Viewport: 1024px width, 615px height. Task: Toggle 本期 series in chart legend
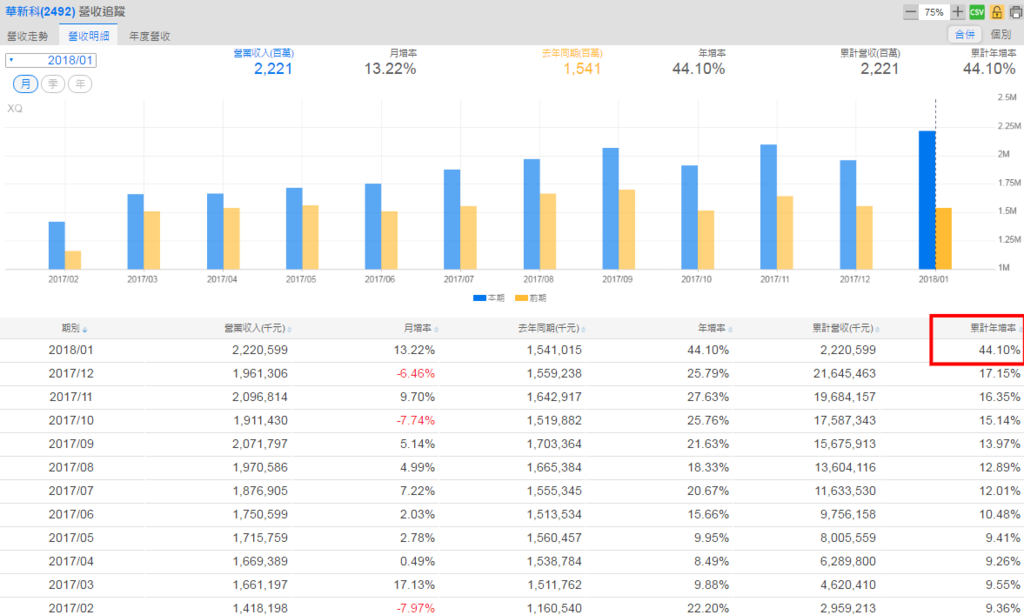point(488,298)
